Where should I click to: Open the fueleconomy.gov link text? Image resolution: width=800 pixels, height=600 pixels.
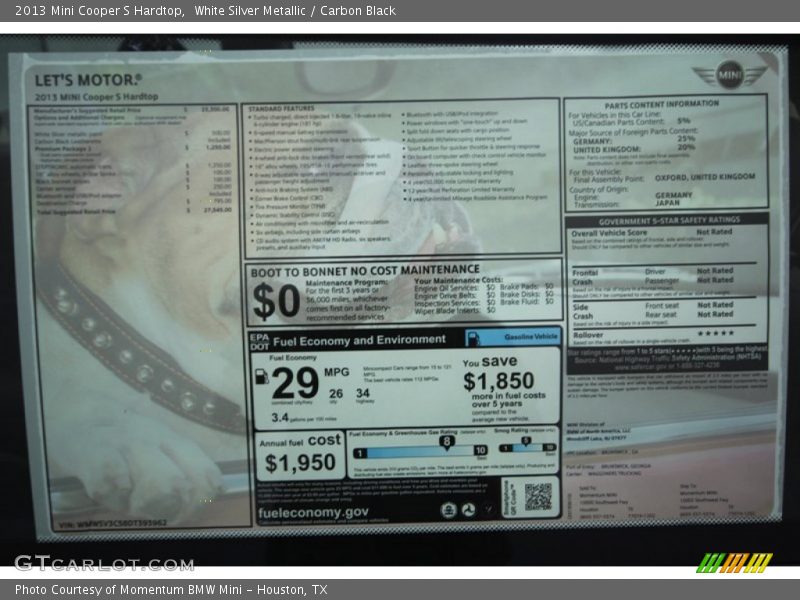coord(313,512)
